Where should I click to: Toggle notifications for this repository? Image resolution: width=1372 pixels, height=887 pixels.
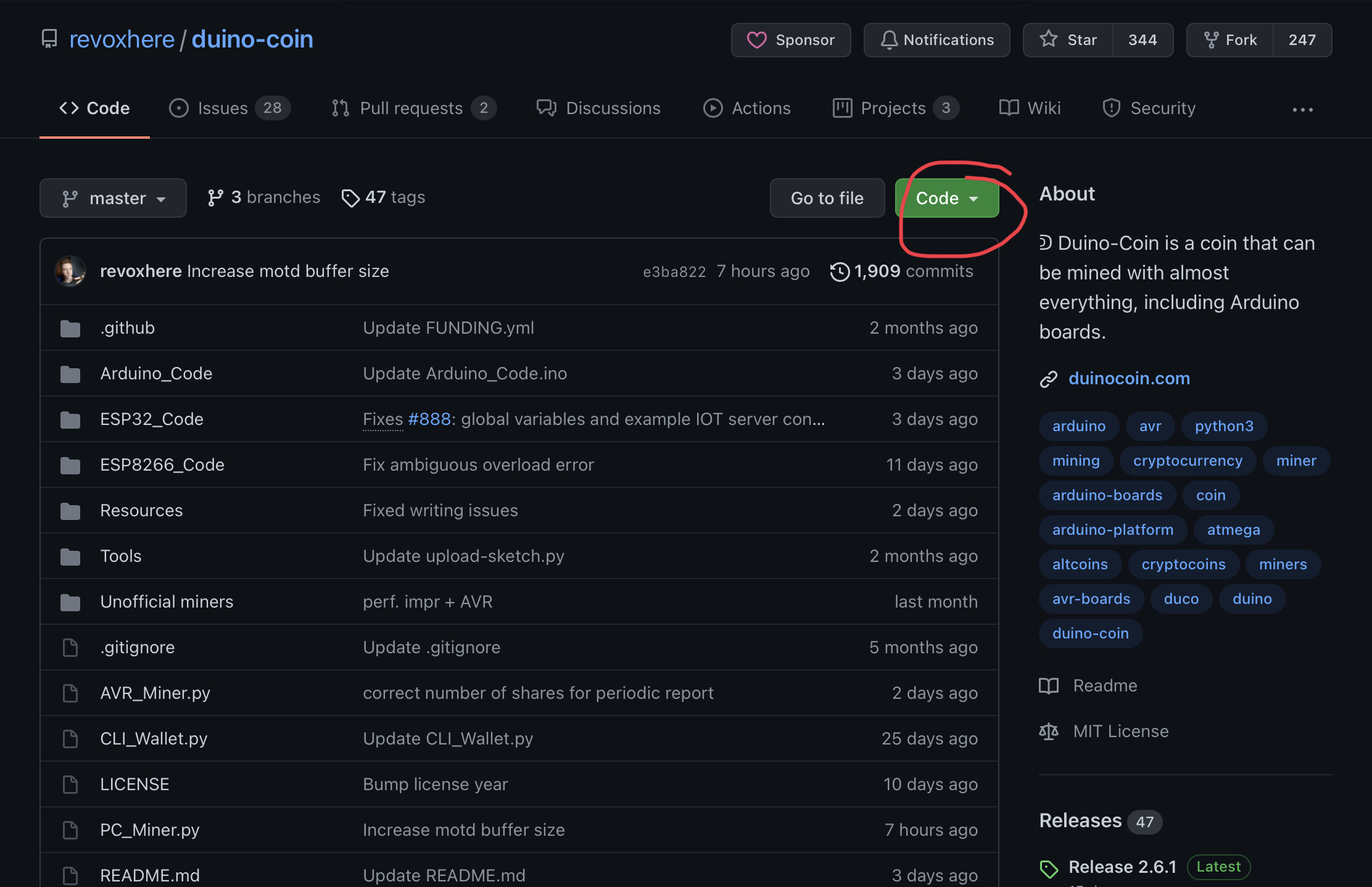(936, 39)
